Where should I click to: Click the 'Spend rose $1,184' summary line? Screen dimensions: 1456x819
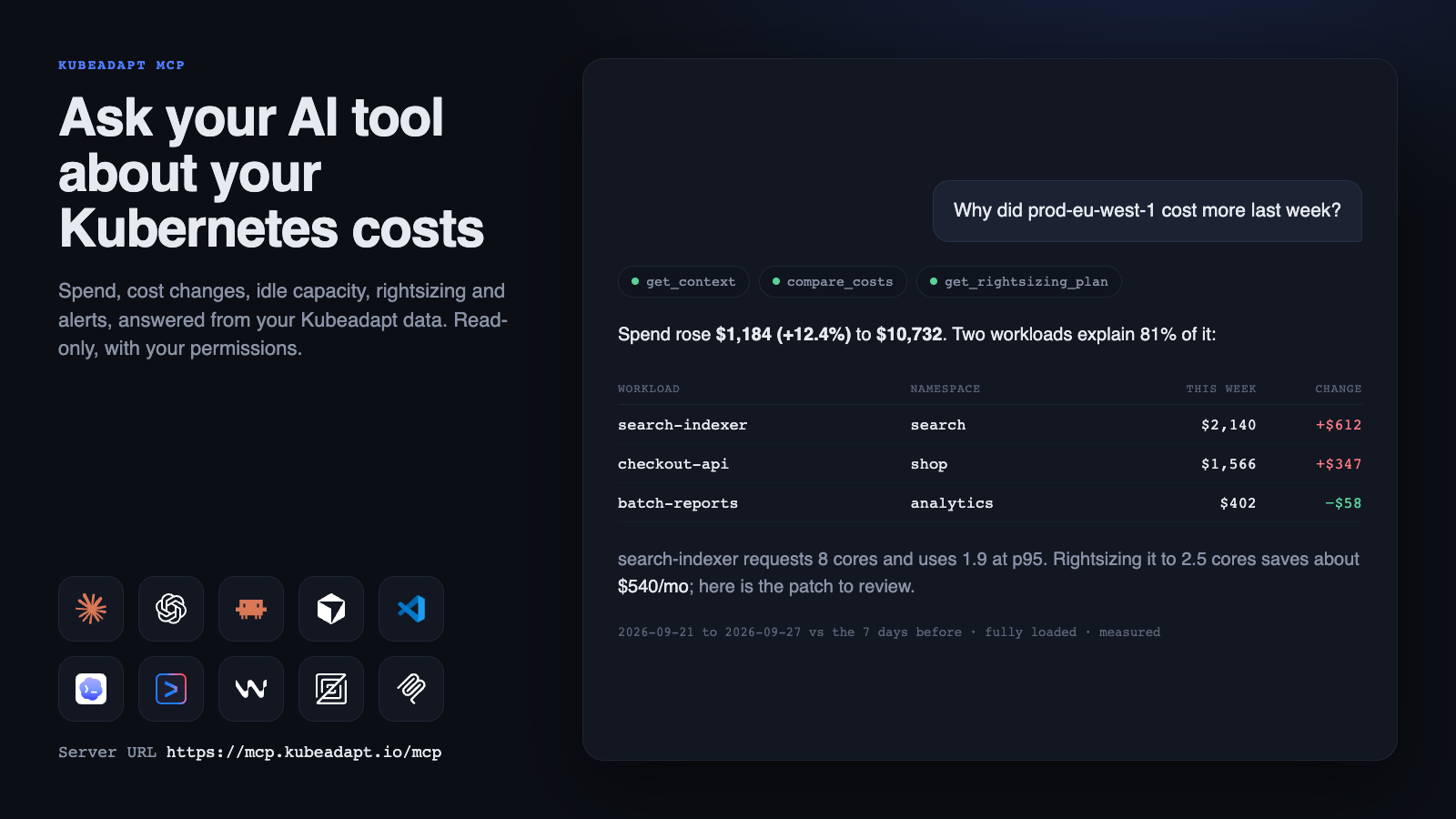tap(916, 335)
